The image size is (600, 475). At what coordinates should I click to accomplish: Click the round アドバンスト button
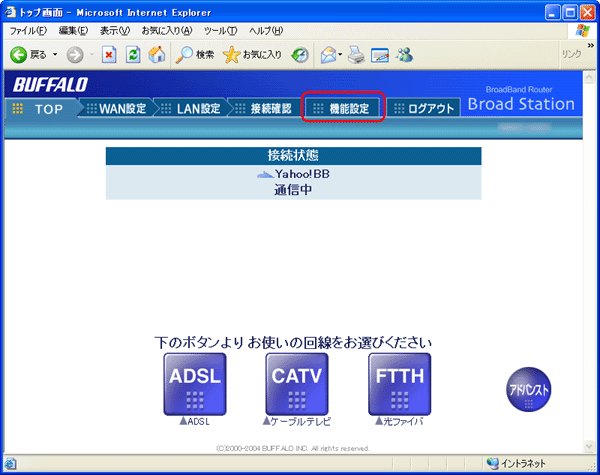click(528, 389)
